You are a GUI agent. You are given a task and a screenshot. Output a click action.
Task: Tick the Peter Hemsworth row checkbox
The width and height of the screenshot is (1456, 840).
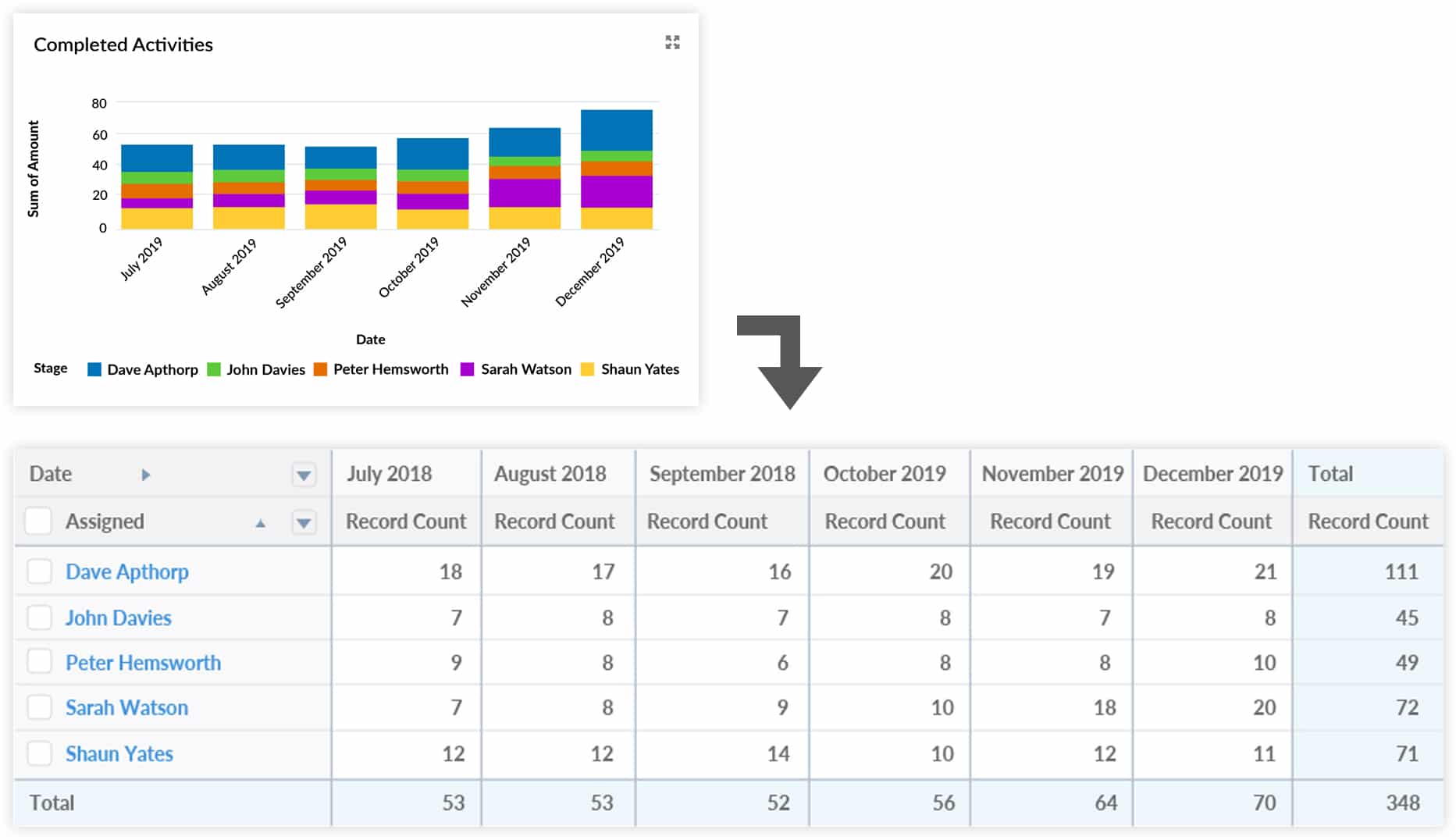coord(39,662)
